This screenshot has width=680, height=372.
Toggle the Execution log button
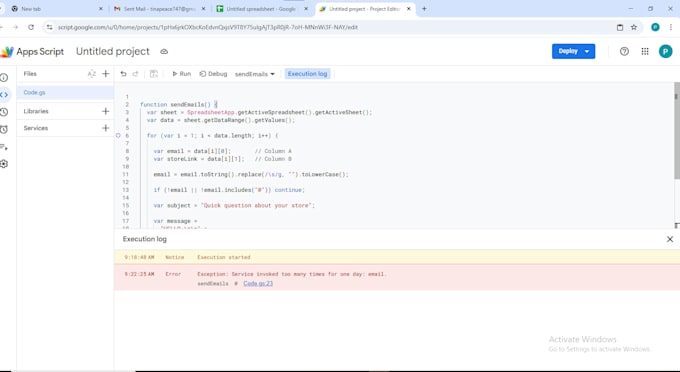tap(307, 74)
